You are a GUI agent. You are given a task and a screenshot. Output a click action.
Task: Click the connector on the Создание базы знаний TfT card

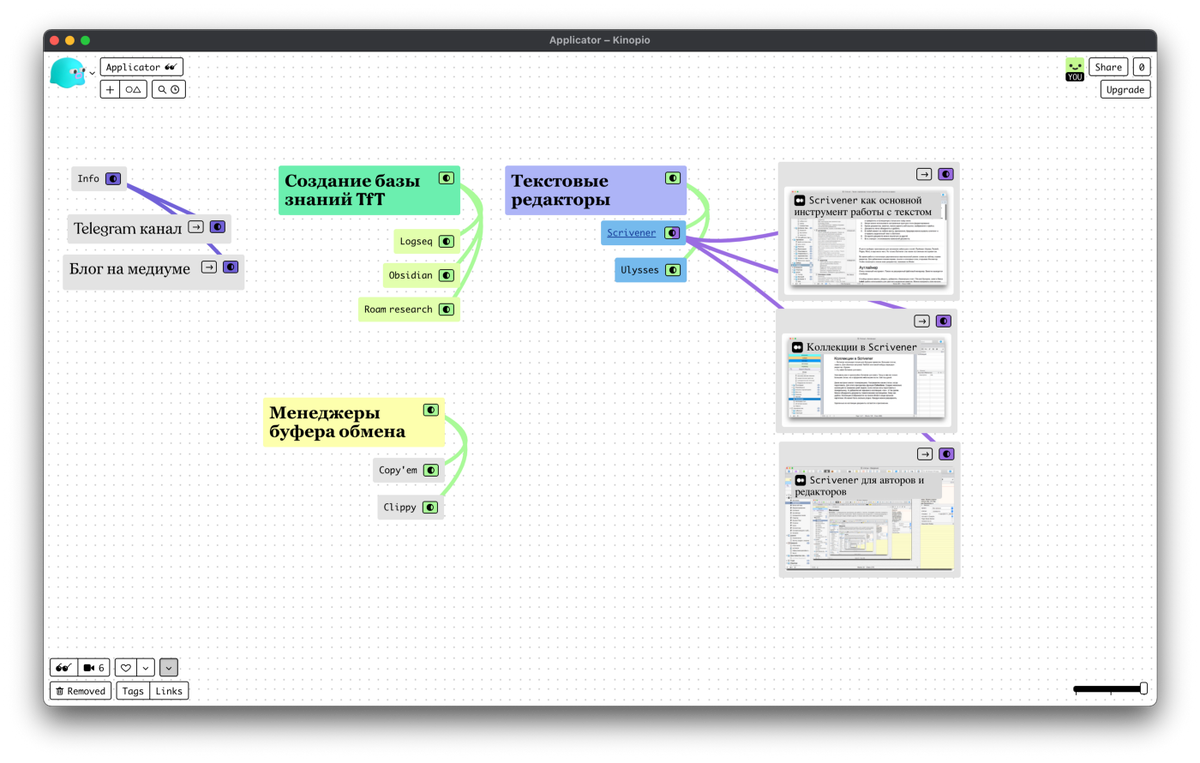446,178
